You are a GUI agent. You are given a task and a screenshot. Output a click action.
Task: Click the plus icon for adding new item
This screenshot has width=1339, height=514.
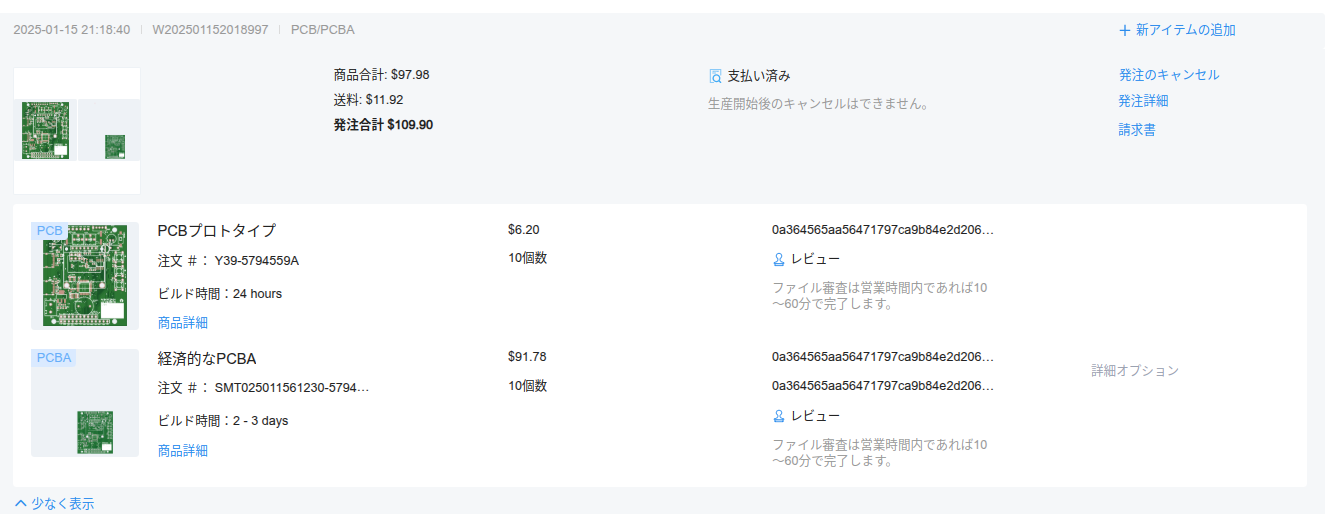point(1125,30)
